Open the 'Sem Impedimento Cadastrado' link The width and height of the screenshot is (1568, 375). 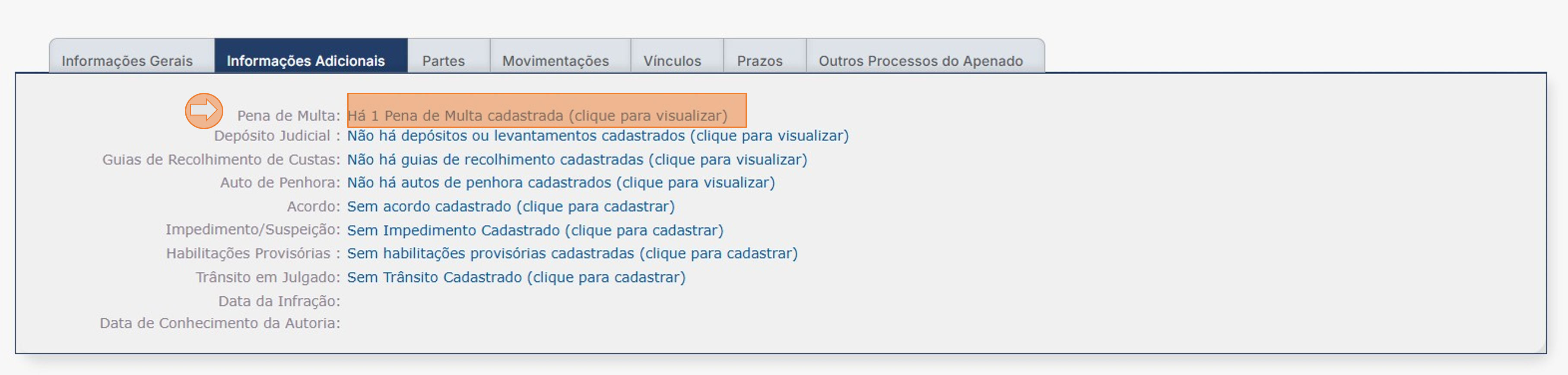point(534,230)
